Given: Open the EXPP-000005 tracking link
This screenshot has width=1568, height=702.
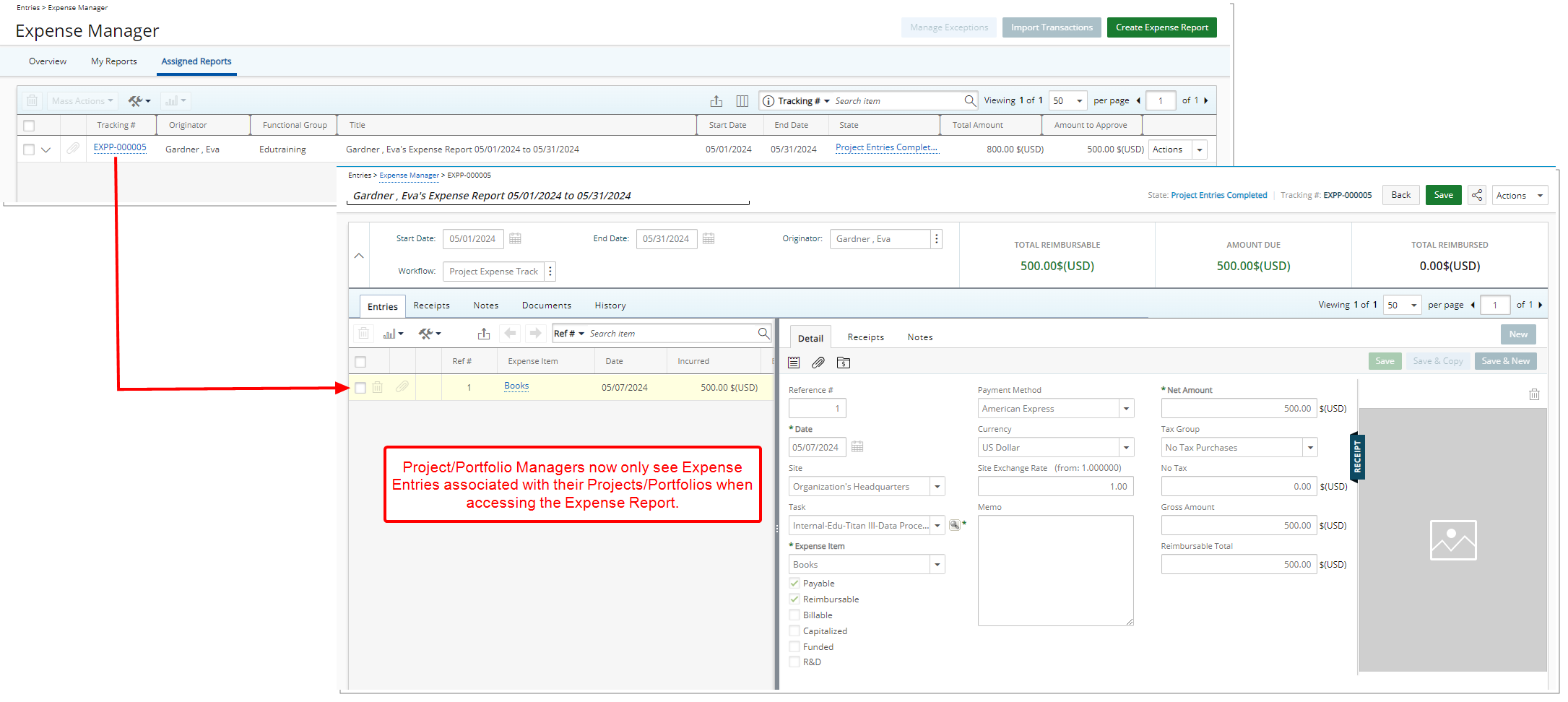Looking at the screenshot, I should [120, 147].
